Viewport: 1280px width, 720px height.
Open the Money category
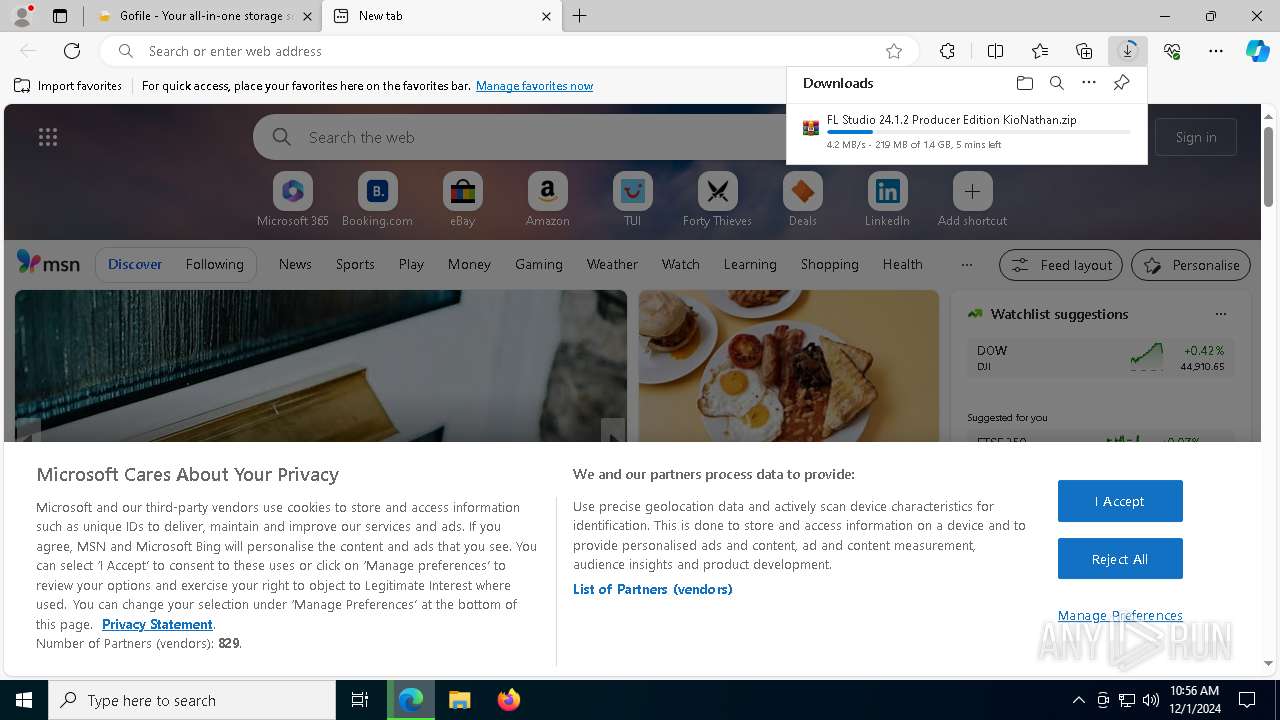pos(469,264)
